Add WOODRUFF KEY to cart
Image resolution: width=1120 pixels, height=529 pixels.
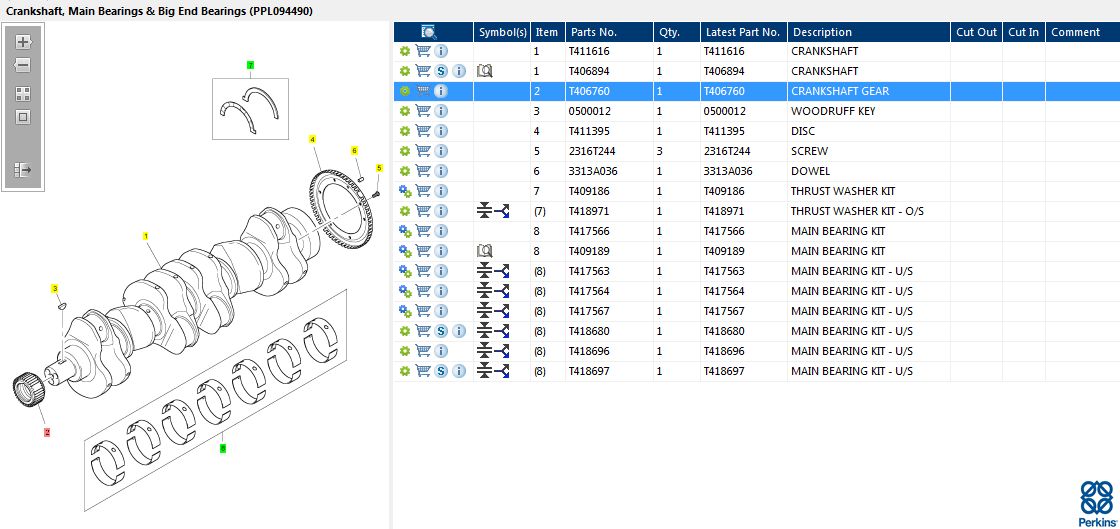point(423,111)
